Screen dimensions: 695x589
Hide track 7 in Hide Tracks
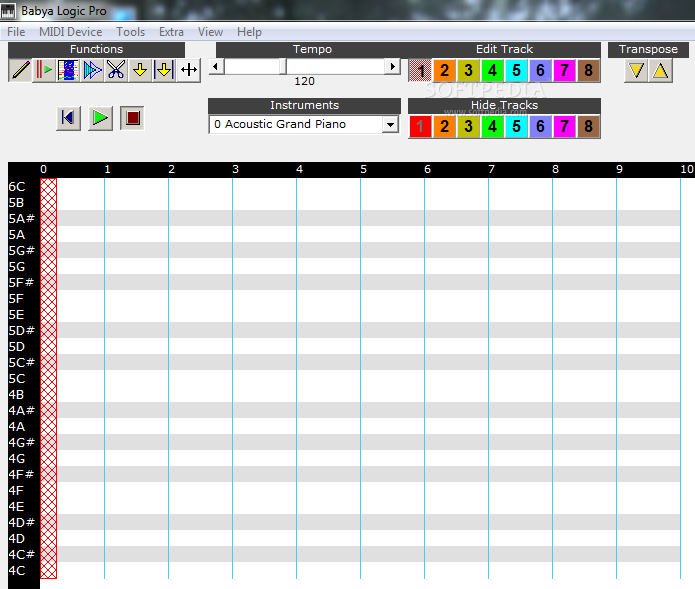click(x=564, y=126)
